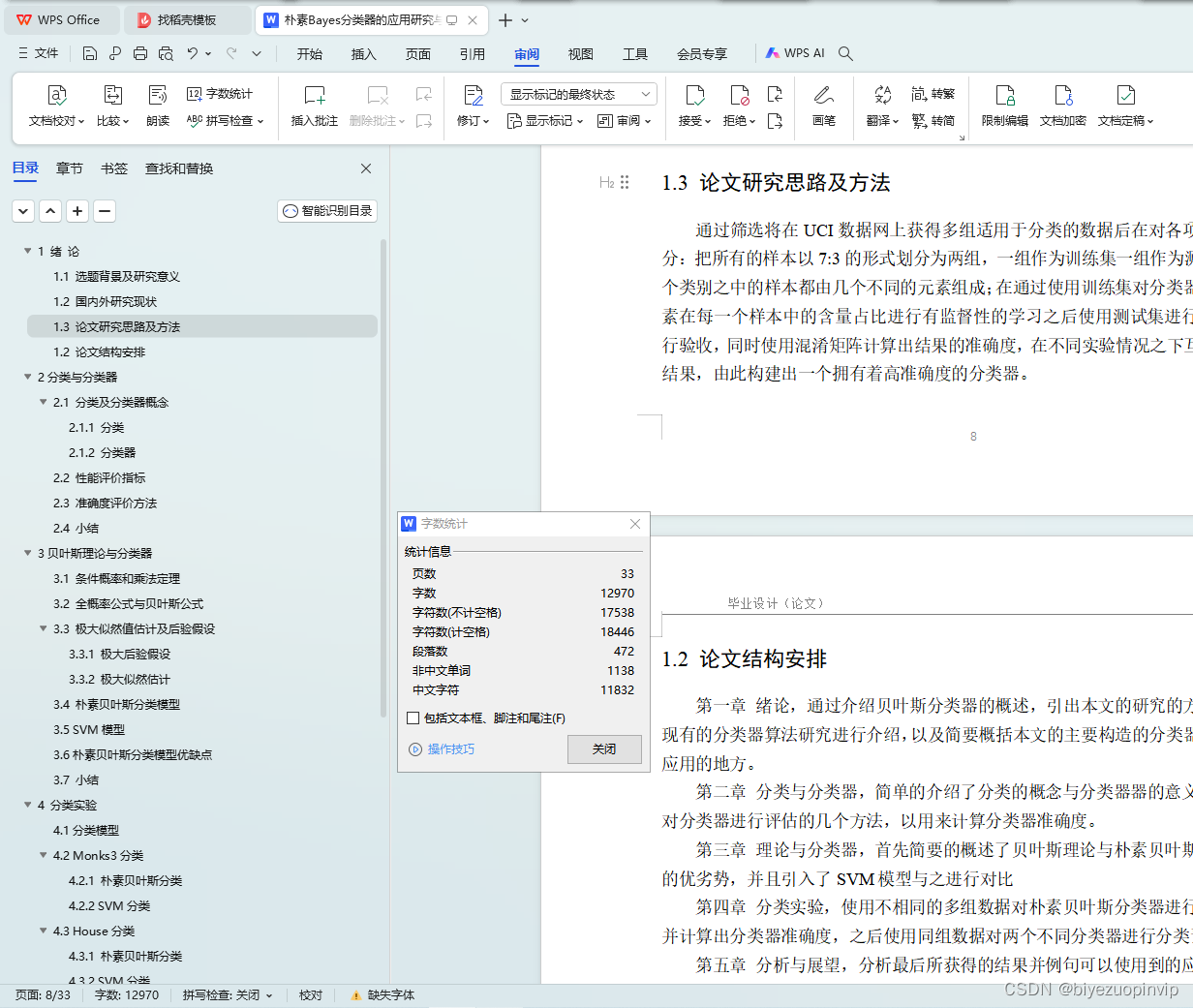Select 3.4 朴素贝叶斯分类模型 outline entry
The height and width of the screenshot is (1008, 1193).
pyautogui.click(x=116, y=704)
